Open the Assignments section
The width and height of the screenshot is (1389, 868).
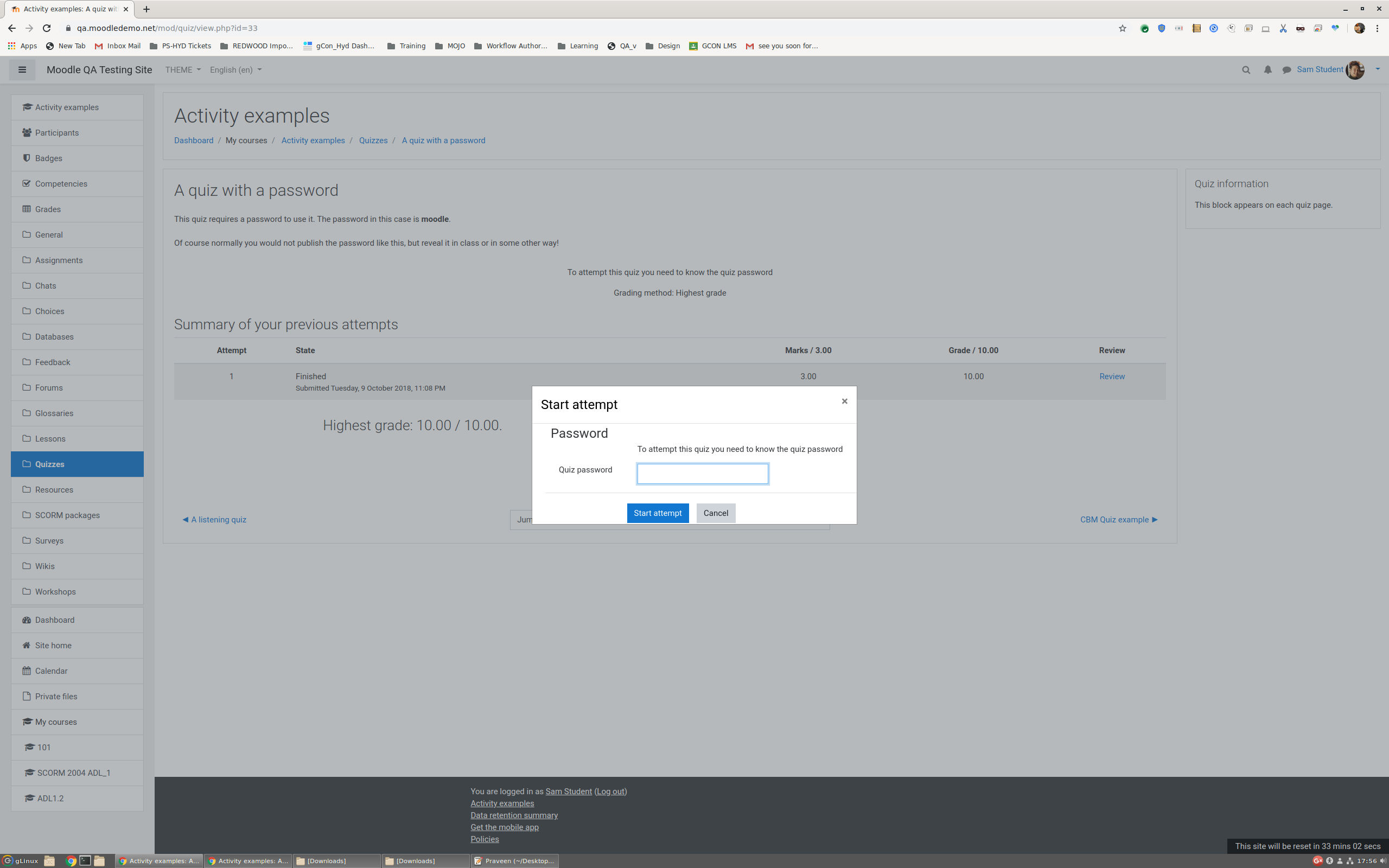77,260
